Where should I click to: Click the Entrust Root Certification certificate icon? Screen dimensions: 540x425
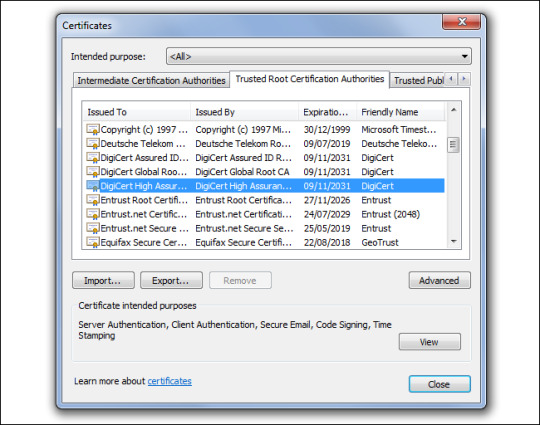(x=93, y=200)
